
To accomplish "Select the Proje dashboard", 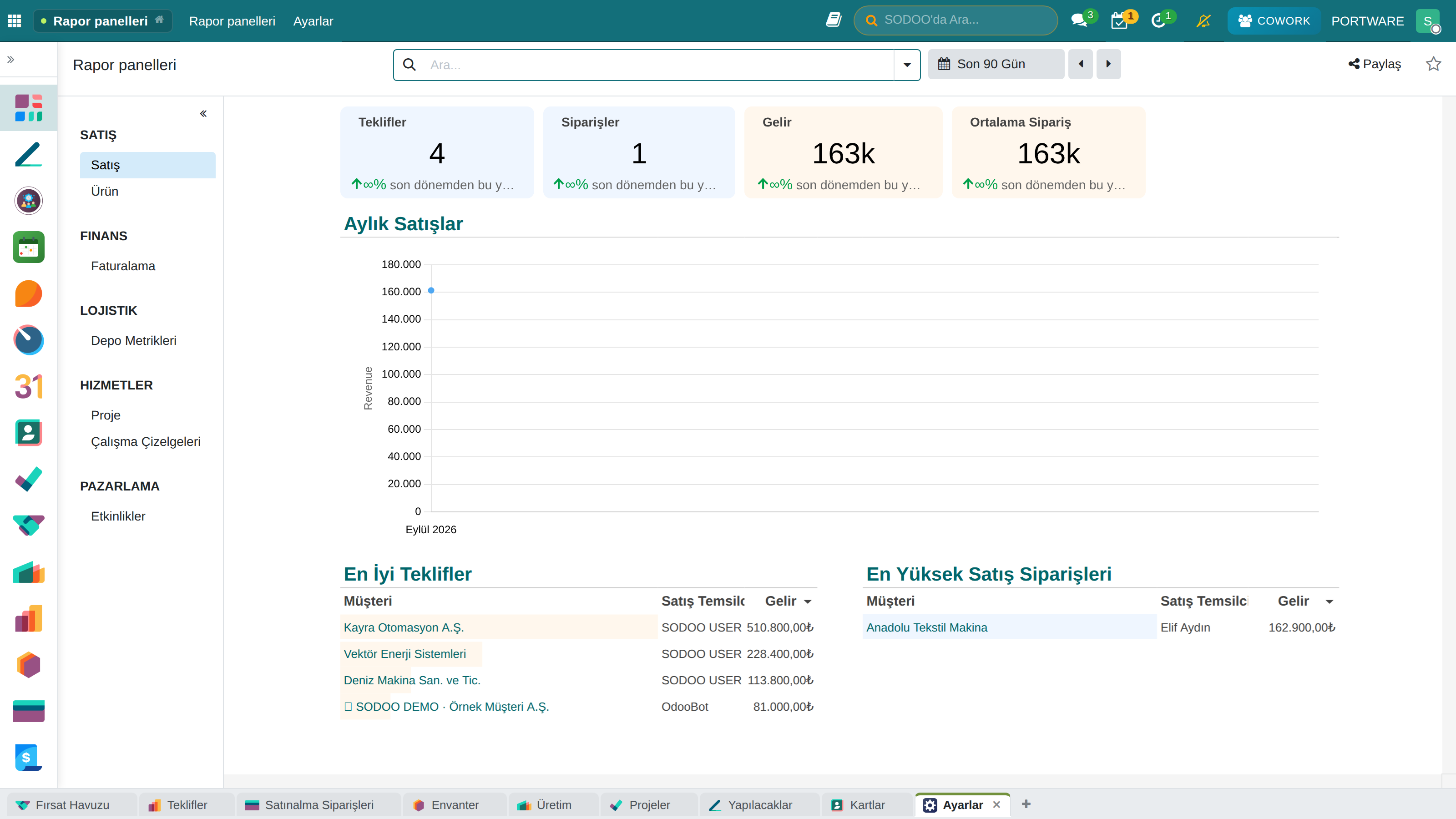I will click(x=147, y=415).
